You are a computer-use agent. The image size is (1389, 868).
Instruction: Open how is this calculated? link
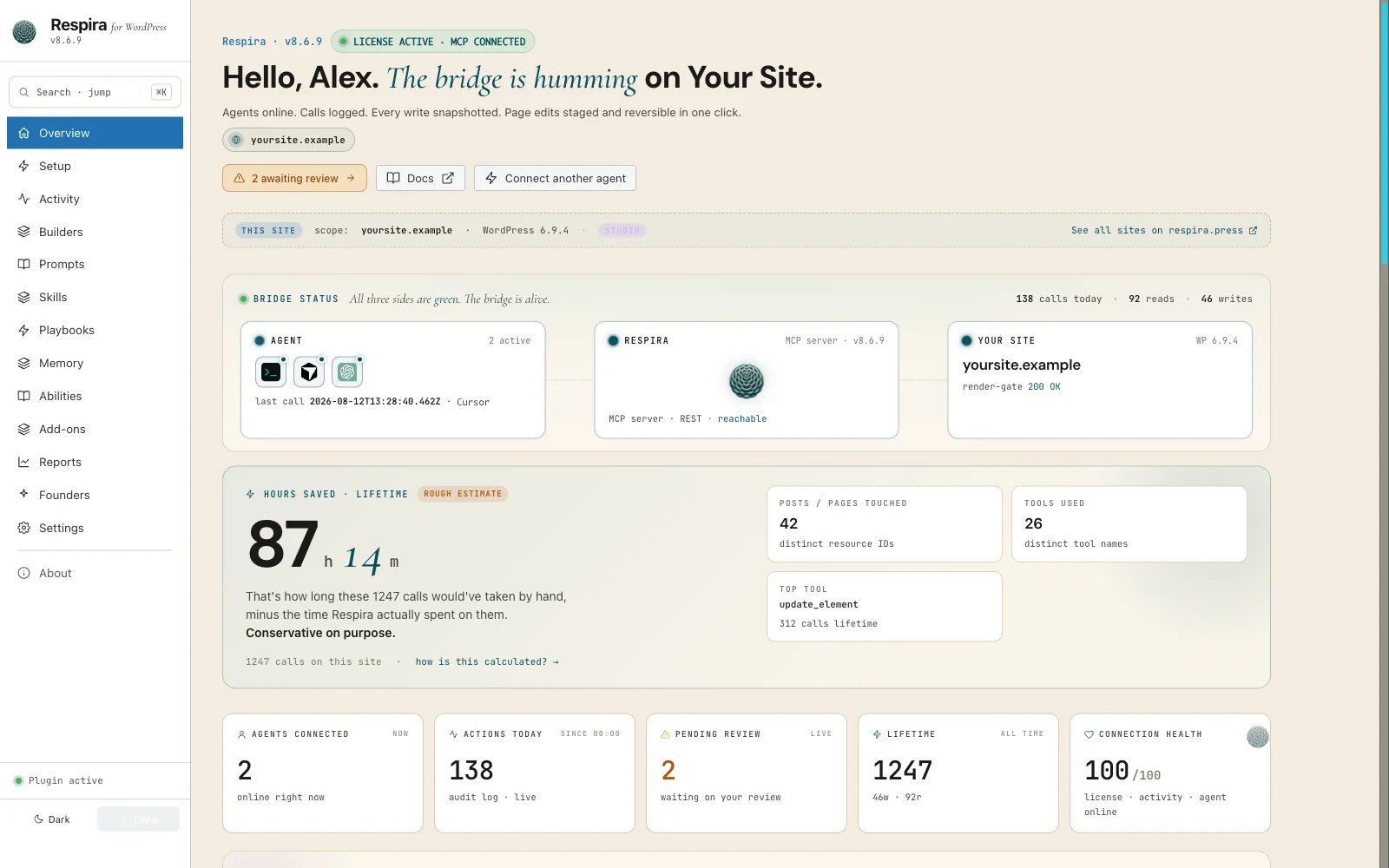click(487, 661)
